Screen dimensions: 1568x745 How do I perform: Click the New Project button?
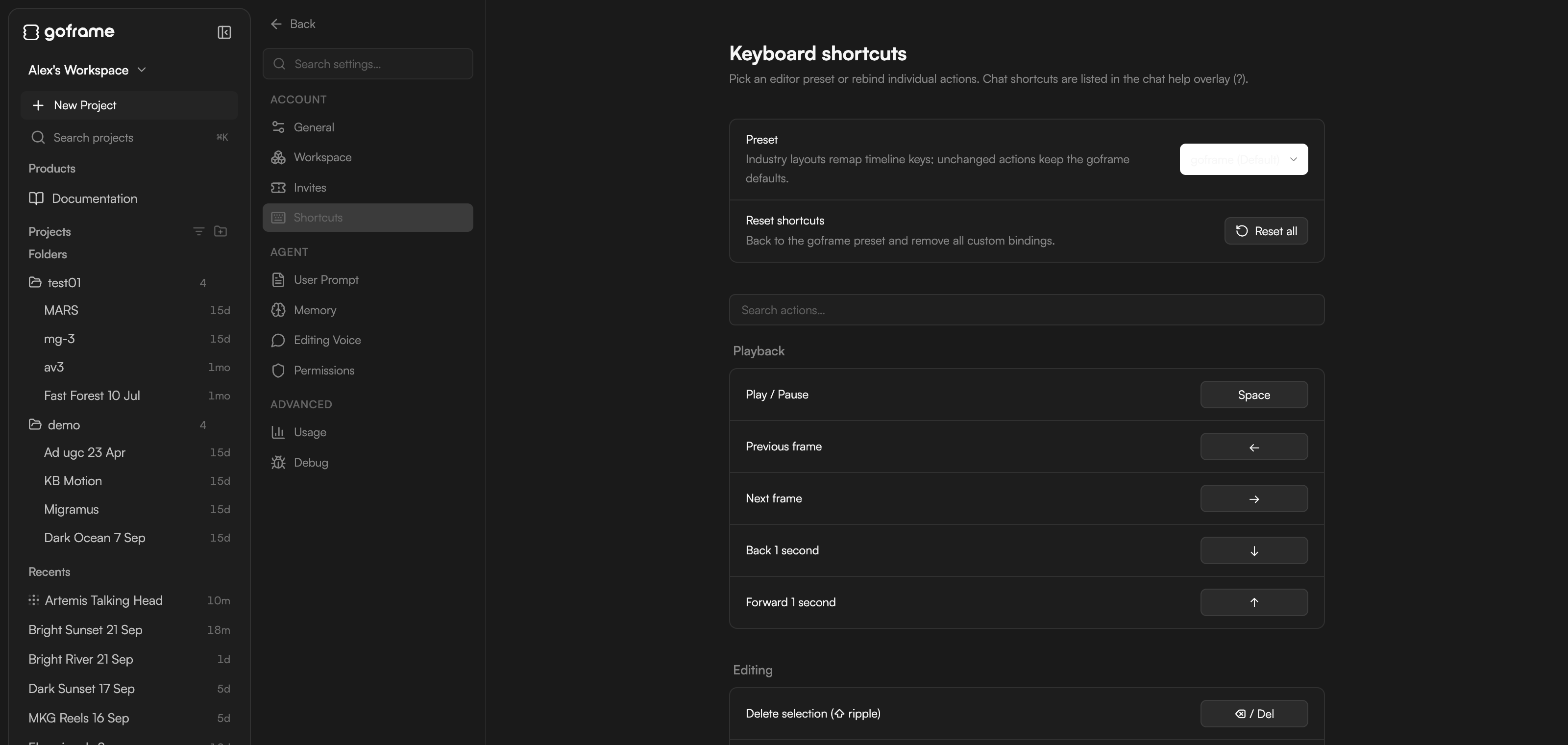[x=129, y=105]
